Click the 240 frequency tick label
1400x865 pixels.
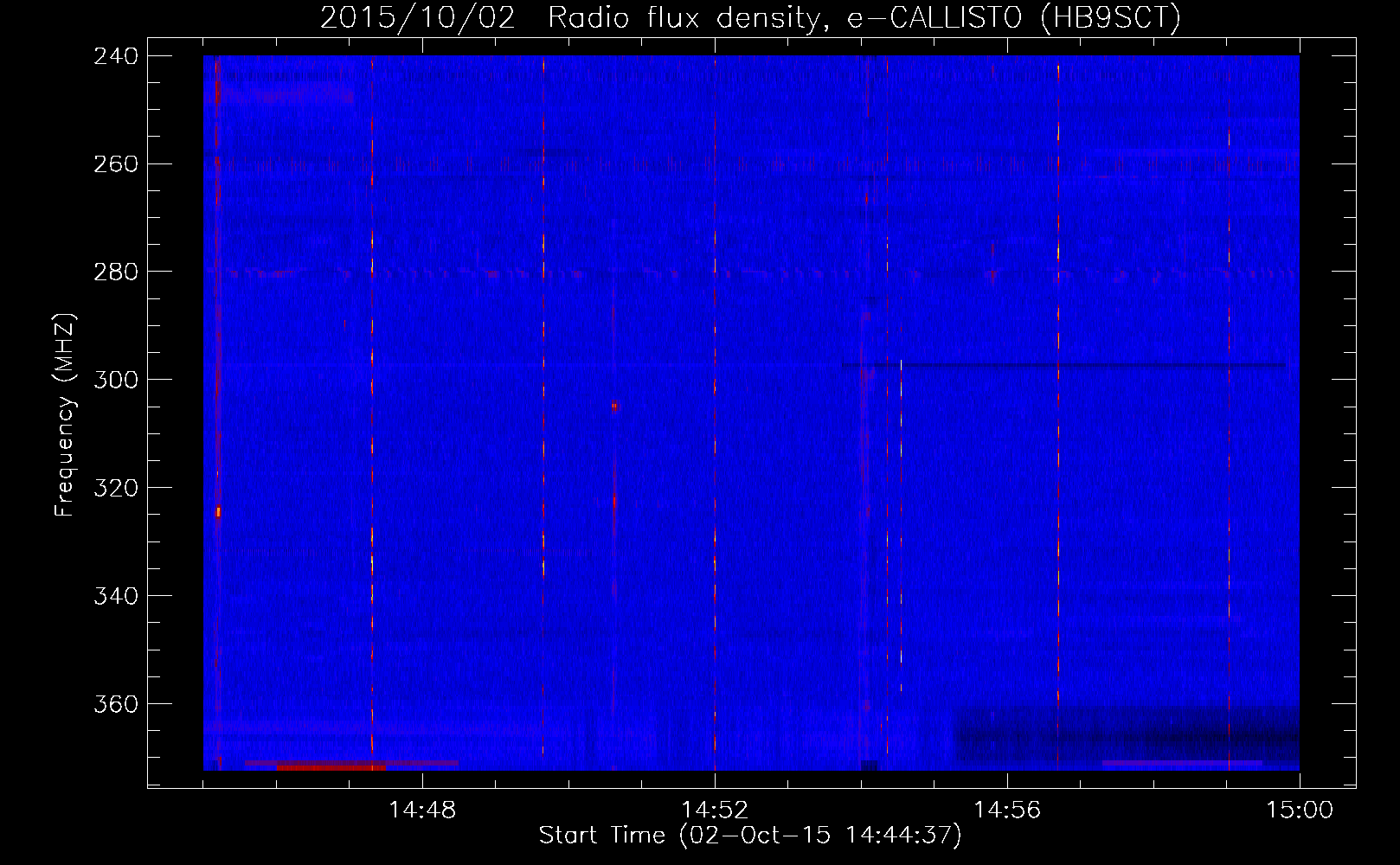[x=116, y=56]
